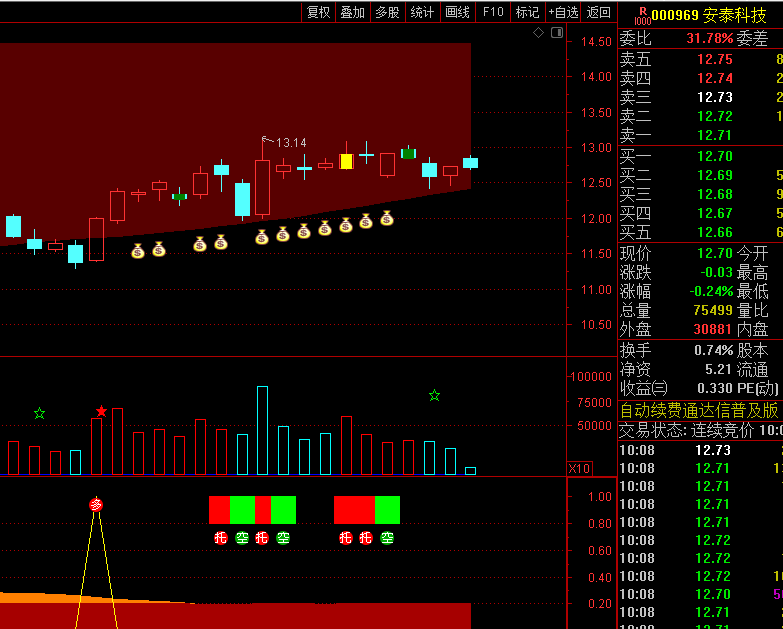The height and width of the screenshot is (629, 783).
Task: Click the 外盘 value 30881
Action: (713, 329)
